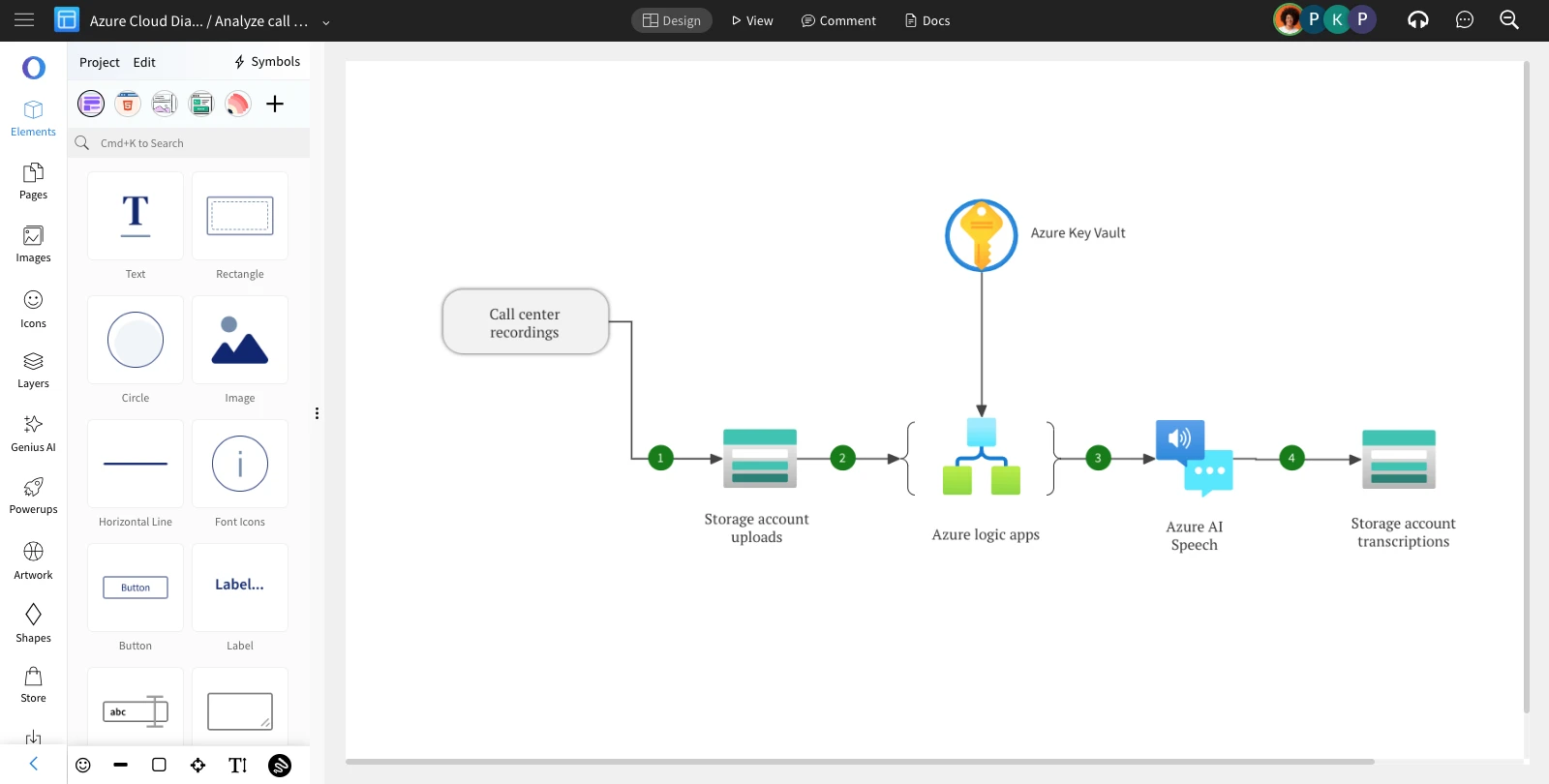The width and height of the screenshot is (1549, 784).
Task: Select the Horizontal Line element
Action: 136,464
